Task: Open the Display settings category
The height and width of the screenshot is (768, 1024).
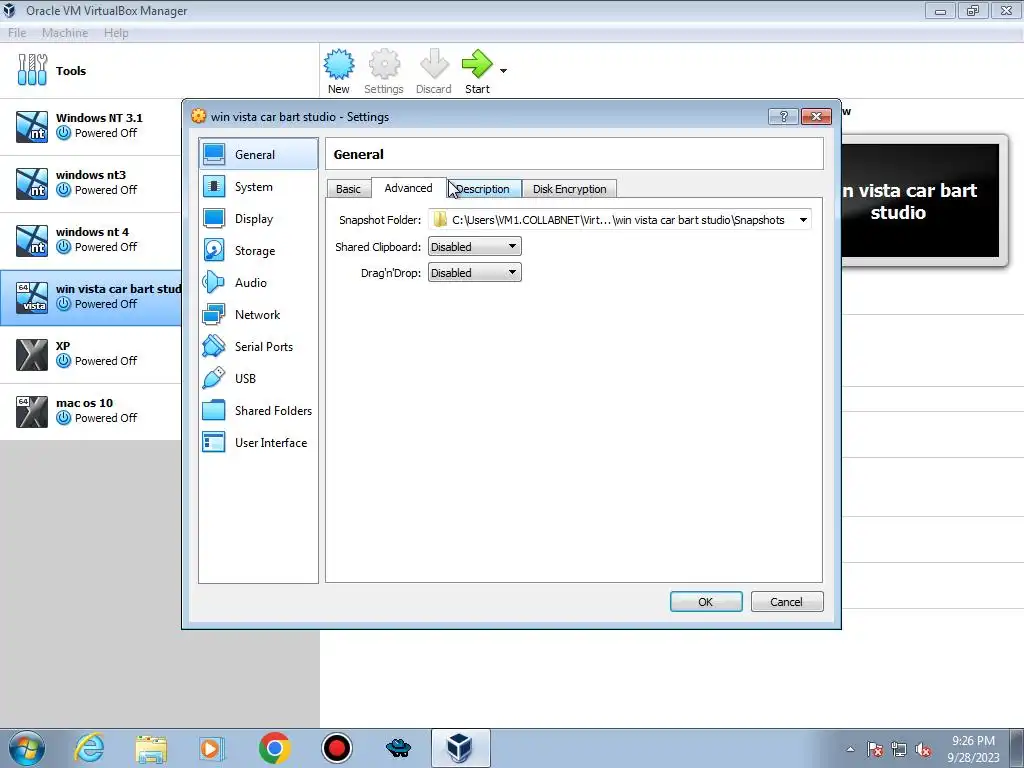Action: click(x=259, y=218)
